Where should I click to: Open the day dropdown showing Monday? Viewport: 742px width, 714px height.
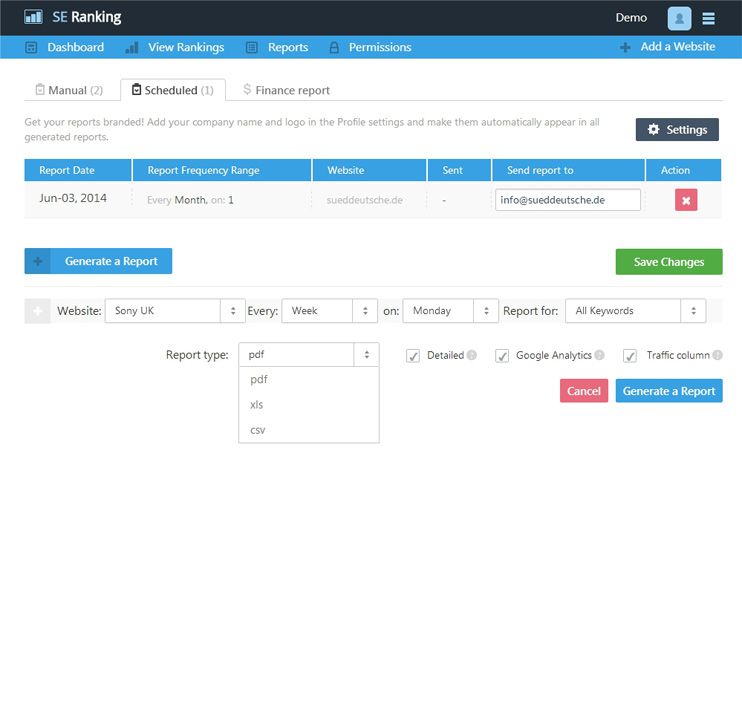[450, 311]
